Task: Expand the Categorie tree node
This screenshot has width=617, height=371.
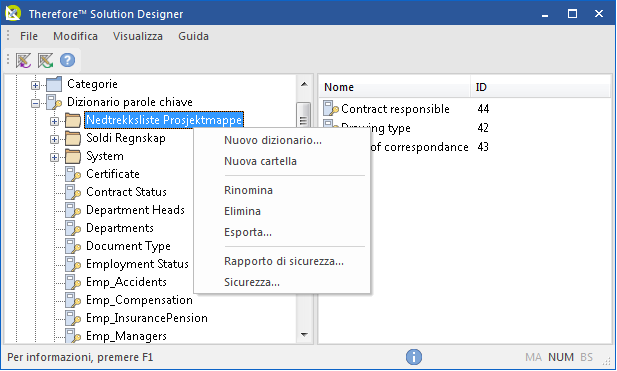Action: 35,85
